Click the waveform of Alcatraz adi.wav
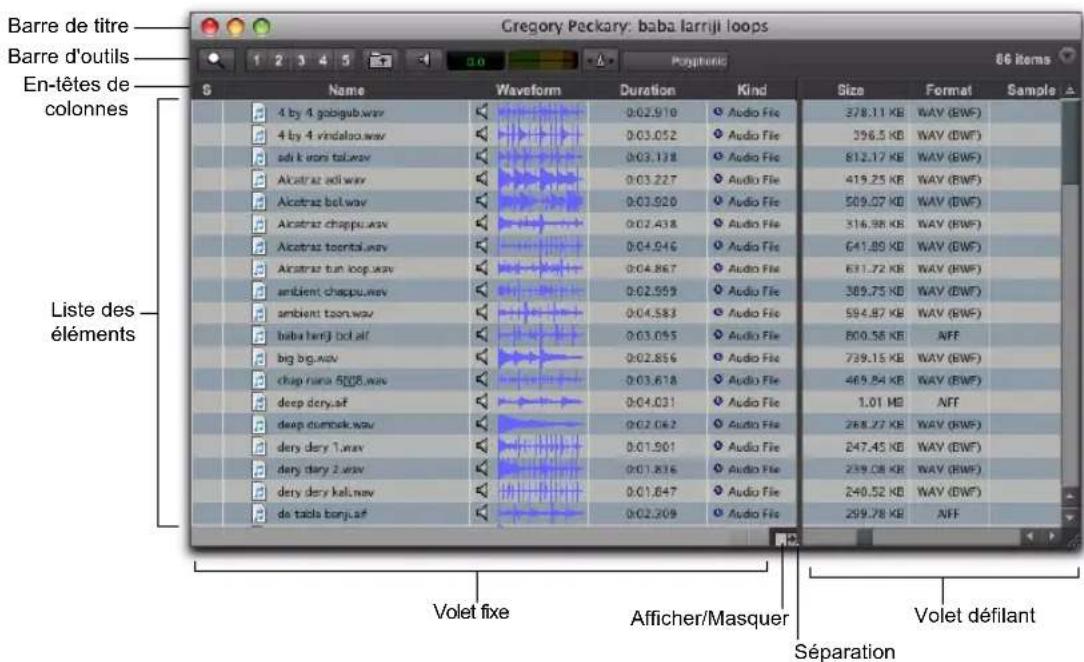 [x=541, y=179]
